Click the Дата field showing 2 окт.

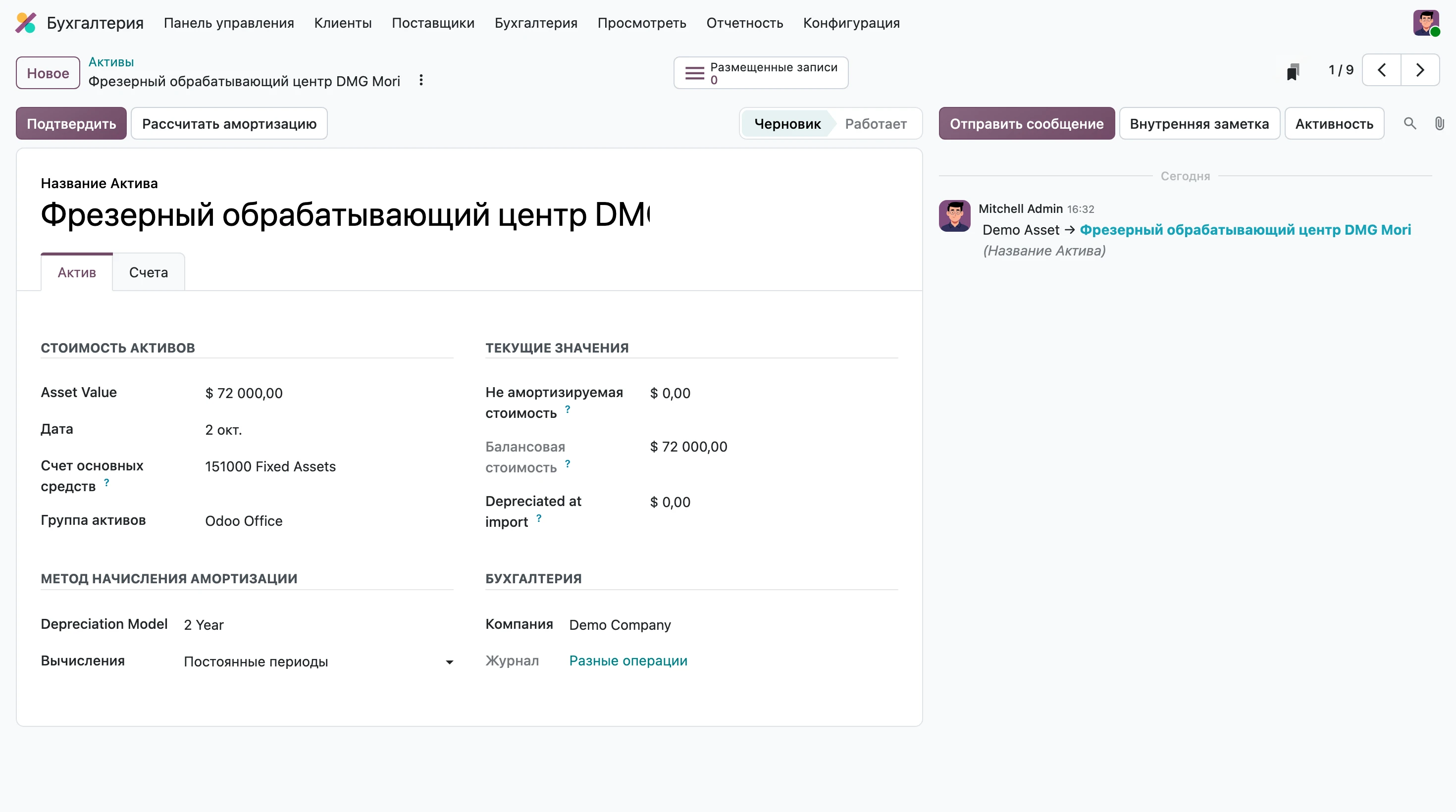click(x=329, y=430)
